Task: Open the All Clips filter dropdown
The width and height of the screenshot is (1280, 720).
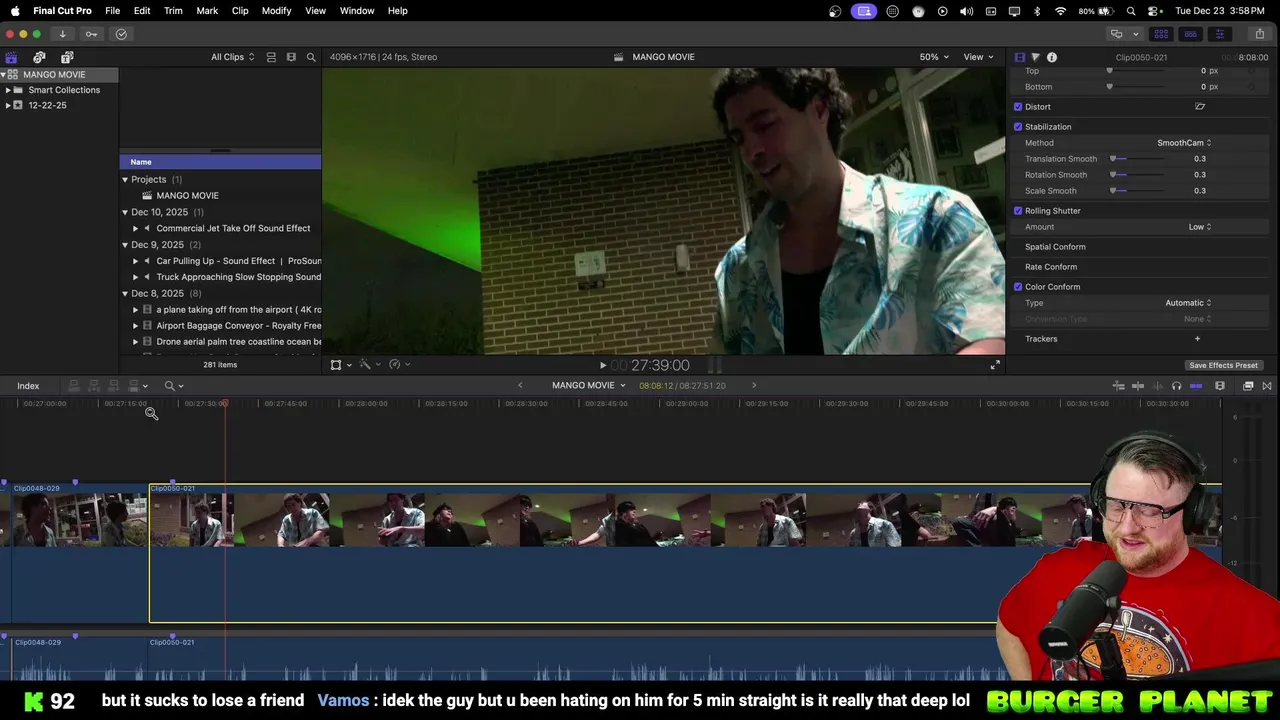Action: point(232,57)
